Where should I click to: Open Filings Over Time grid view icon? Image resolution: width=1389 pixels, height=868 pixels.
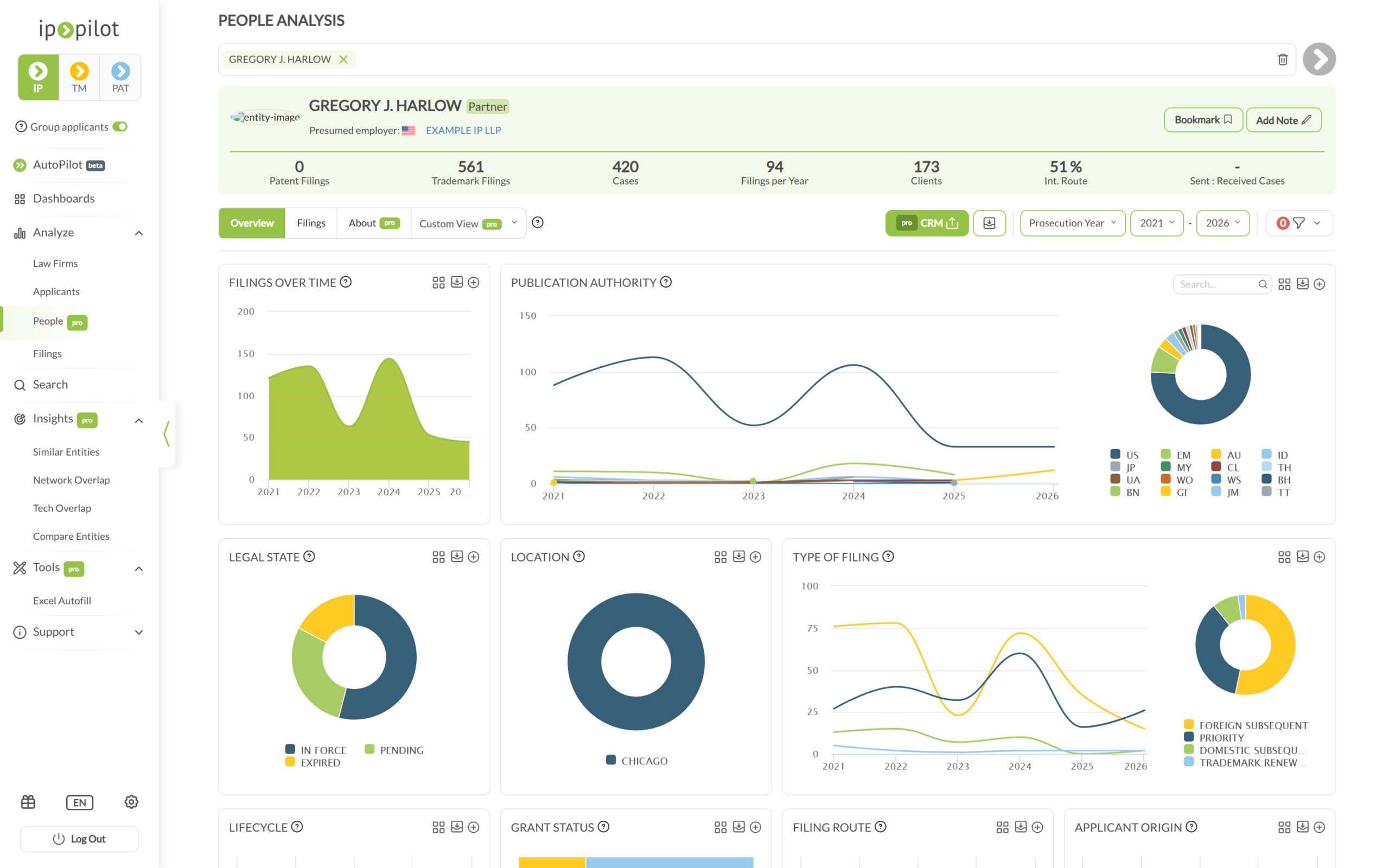tap(438, 283)
